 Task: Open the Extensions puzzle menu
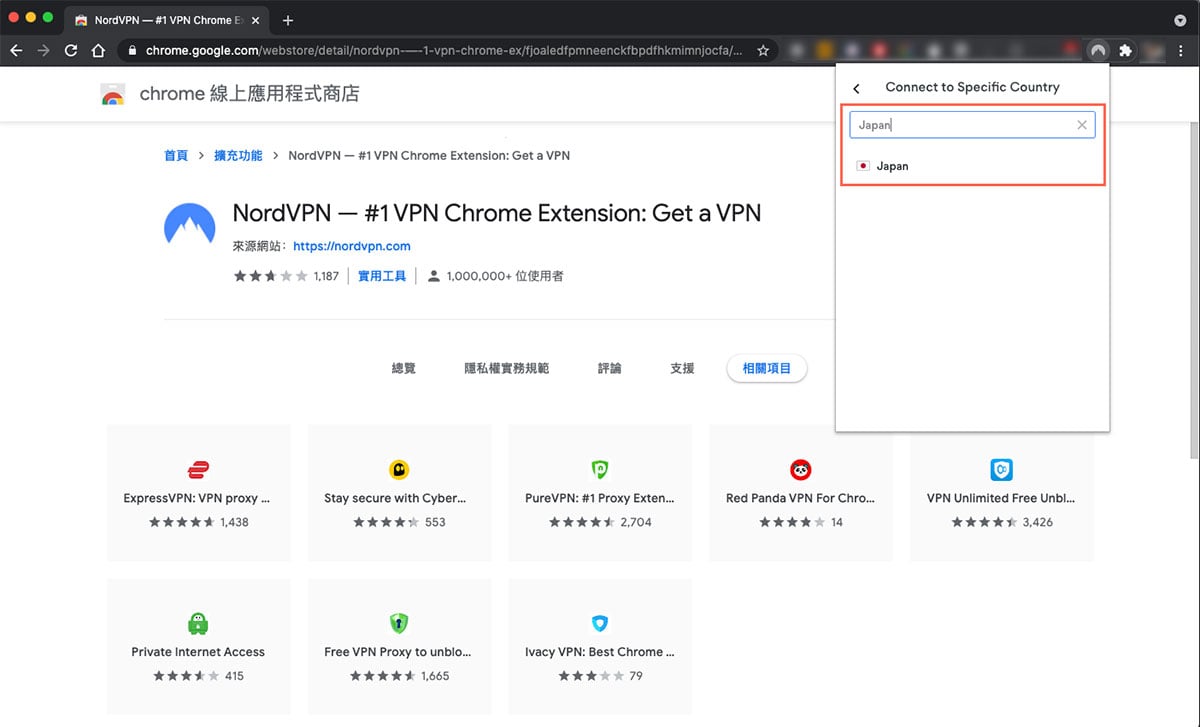[x=1125, y=50]
